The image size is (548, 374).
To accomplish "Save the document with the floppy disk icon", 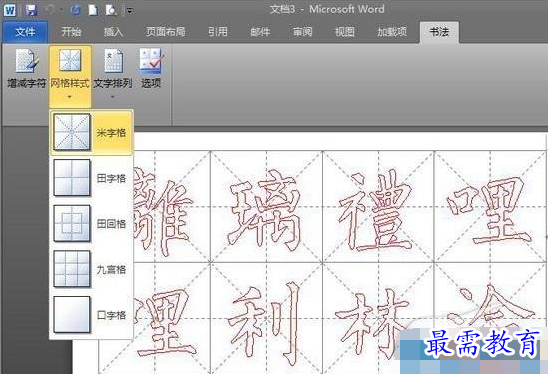I will [x=31, y=10].
